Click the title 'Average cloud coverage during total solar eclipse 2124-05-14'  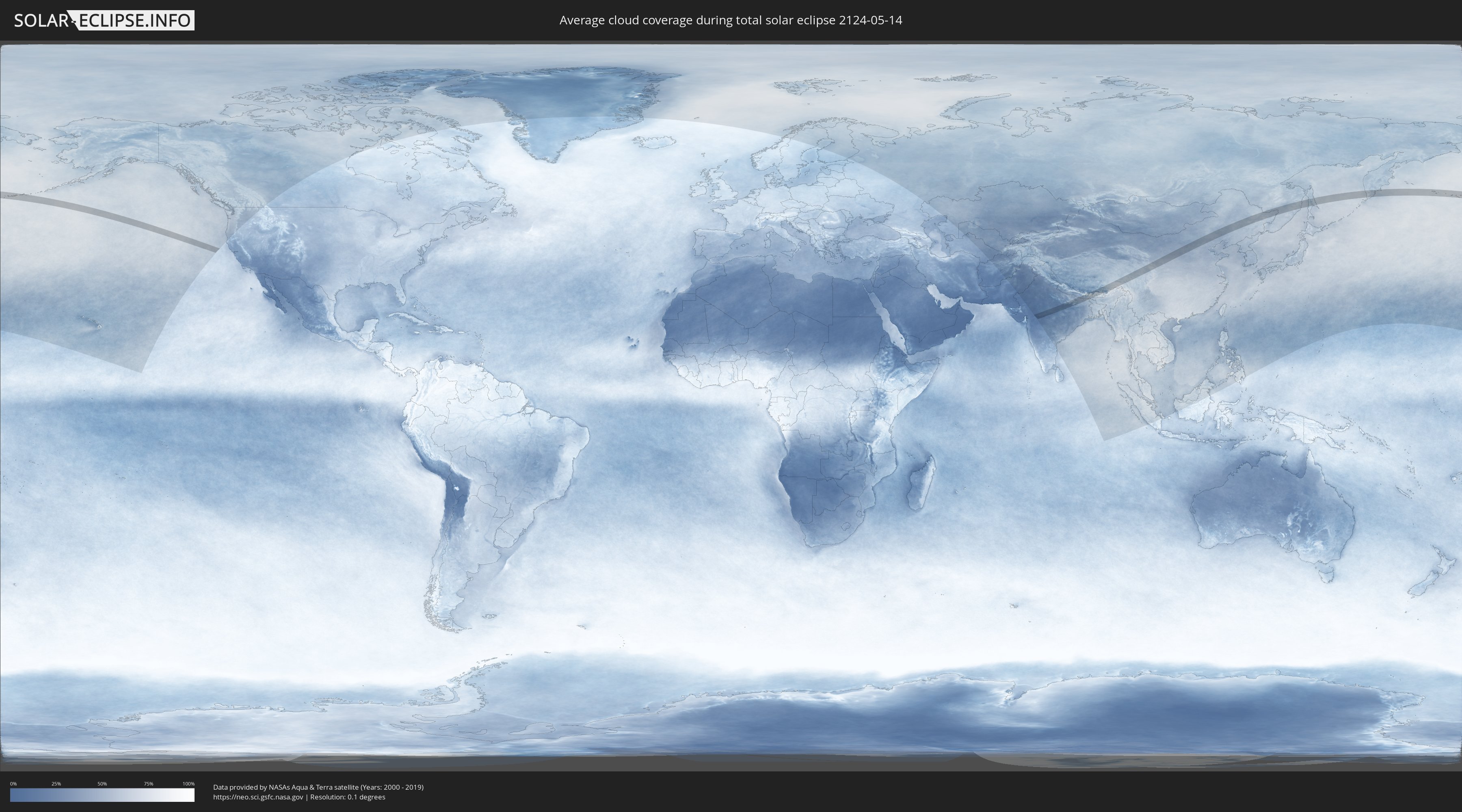[x=731, y=20]
